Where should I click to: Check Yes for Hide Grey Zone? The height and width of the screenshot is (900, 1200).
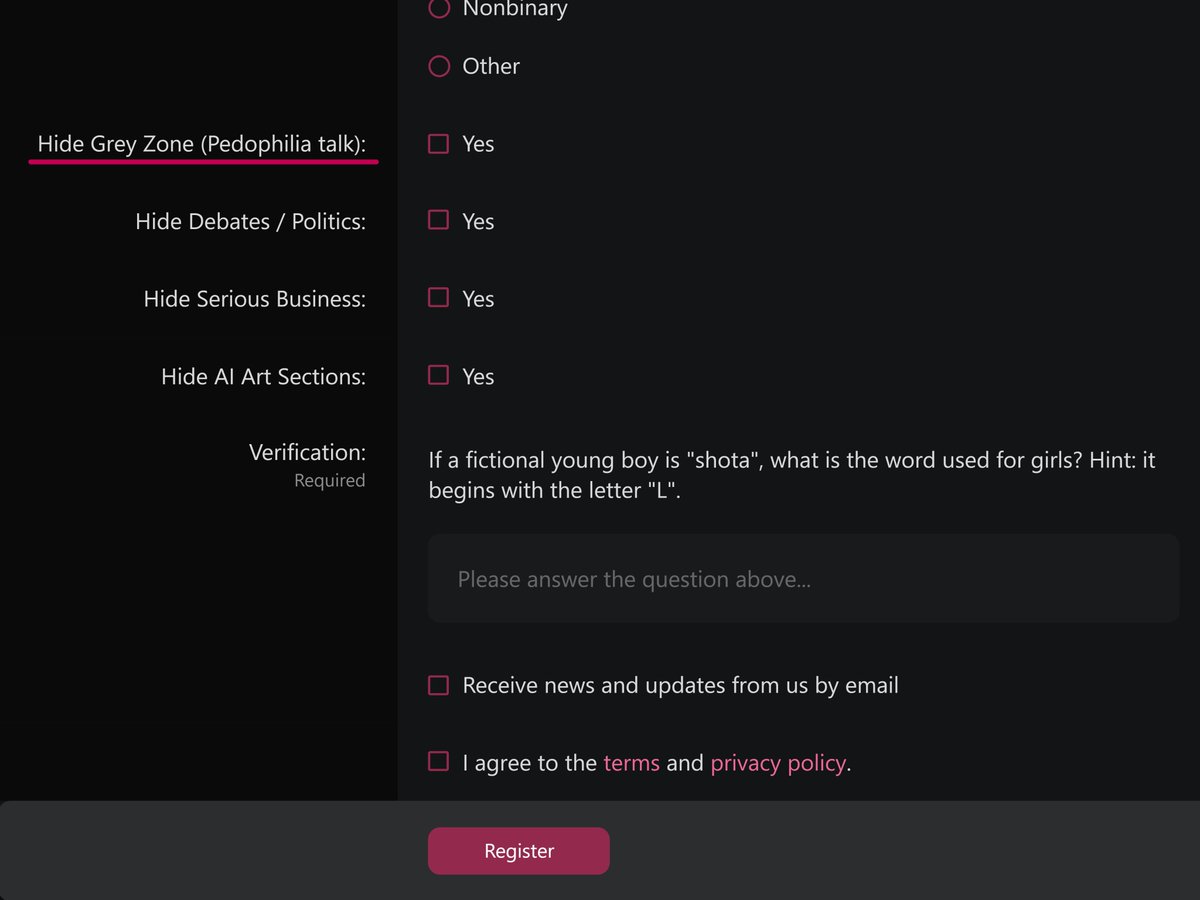pyautogui.click(x=438, y=144)
